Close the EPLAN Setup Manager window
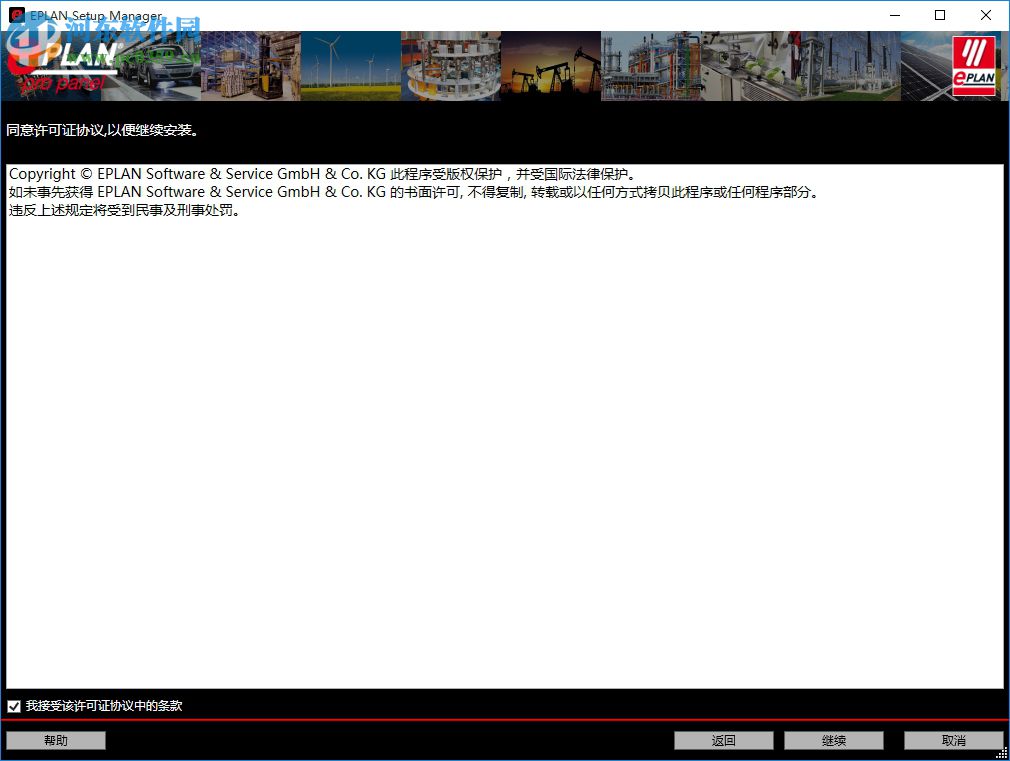 click(986, 15)
